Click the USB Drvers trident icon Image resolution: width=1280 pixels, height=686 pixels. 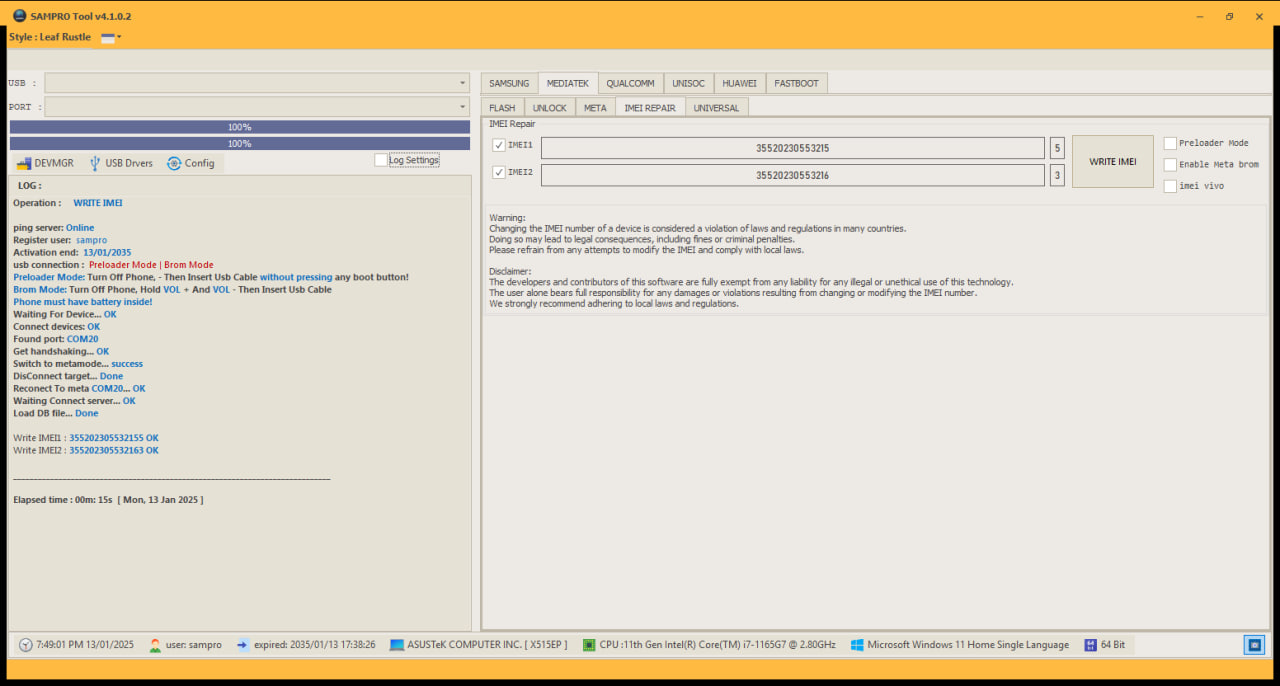click(x=95, y=163)
